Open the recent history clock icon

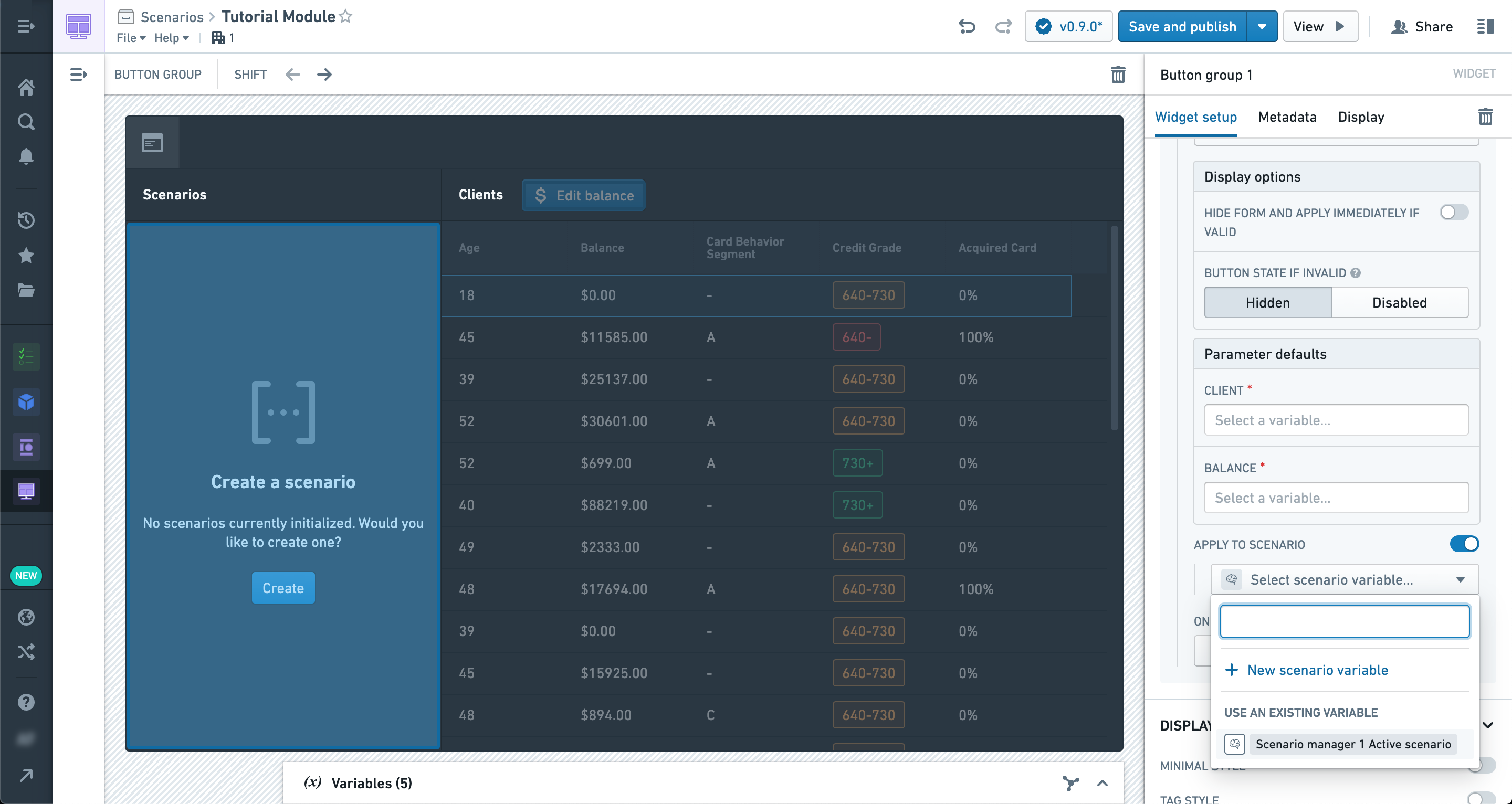[x=26, y=220]
